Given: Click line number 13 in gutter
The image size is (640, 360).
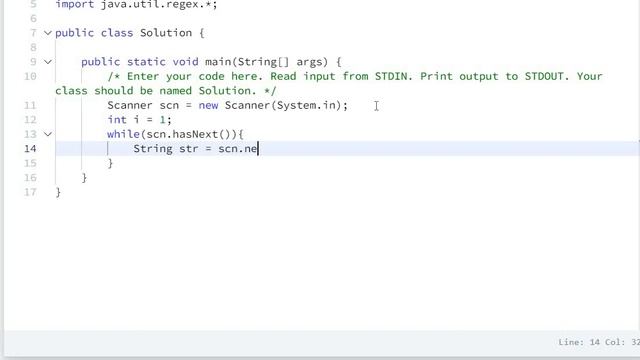Looking at the screenshot, I should point(30,134).
